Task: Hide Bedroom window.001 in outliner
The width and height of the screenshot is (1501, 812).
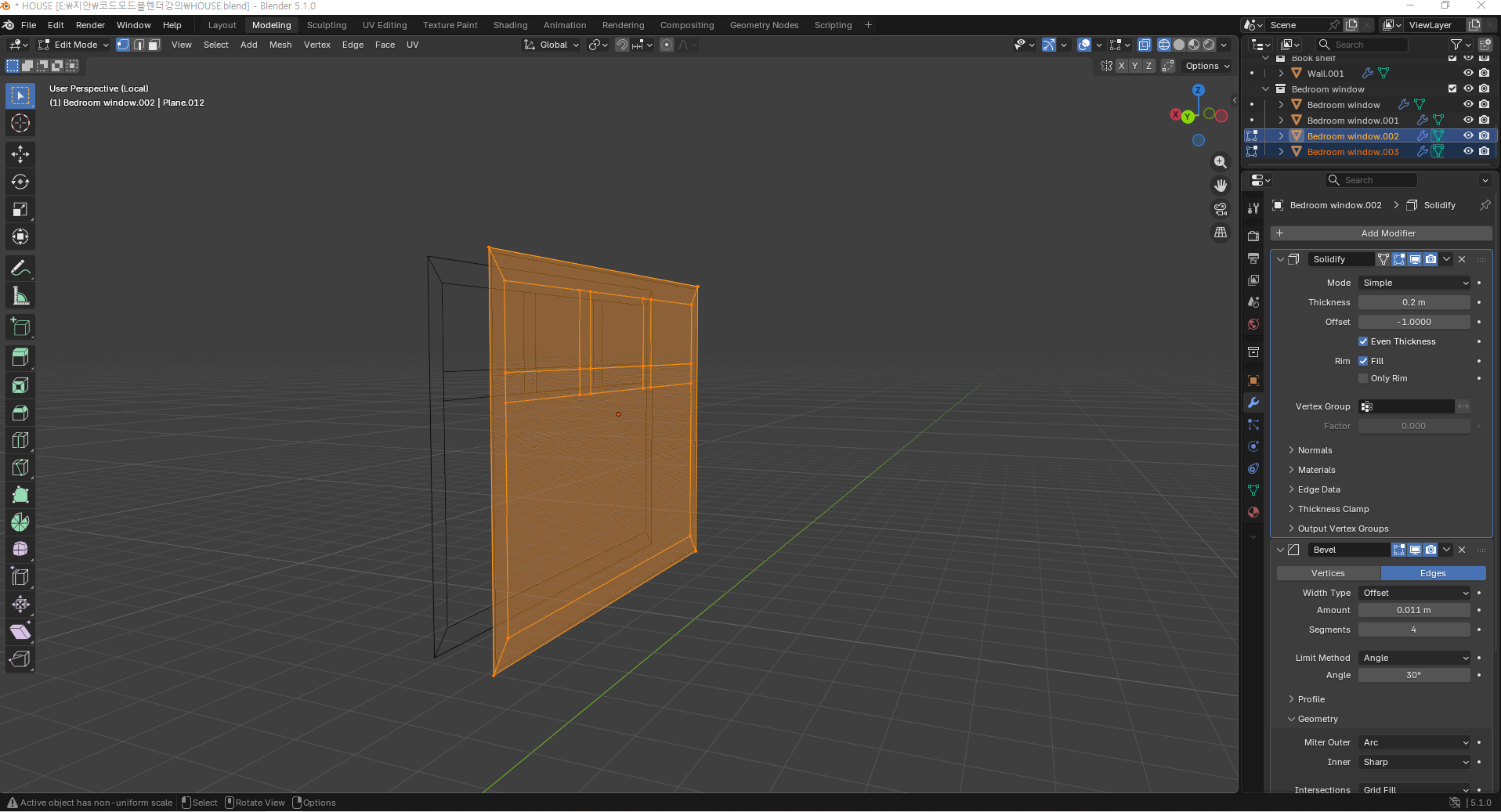Action: tap(1468, 120)
